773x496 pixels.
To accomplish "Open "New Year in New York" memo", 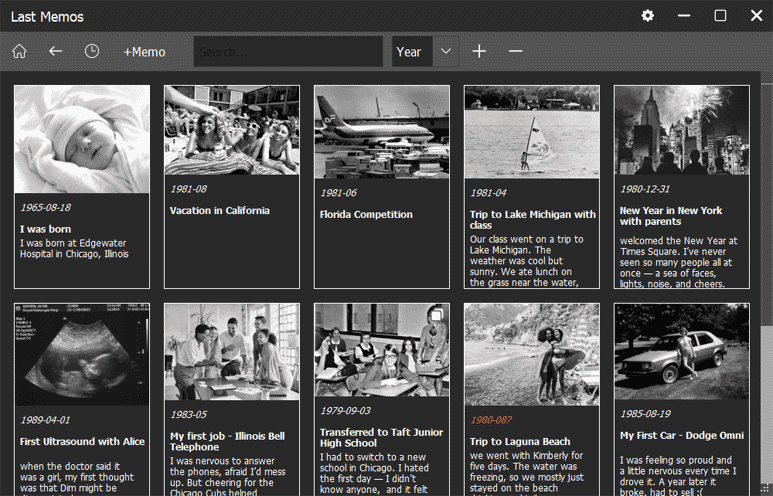I will pyautogui.click(x=670, y=216).
